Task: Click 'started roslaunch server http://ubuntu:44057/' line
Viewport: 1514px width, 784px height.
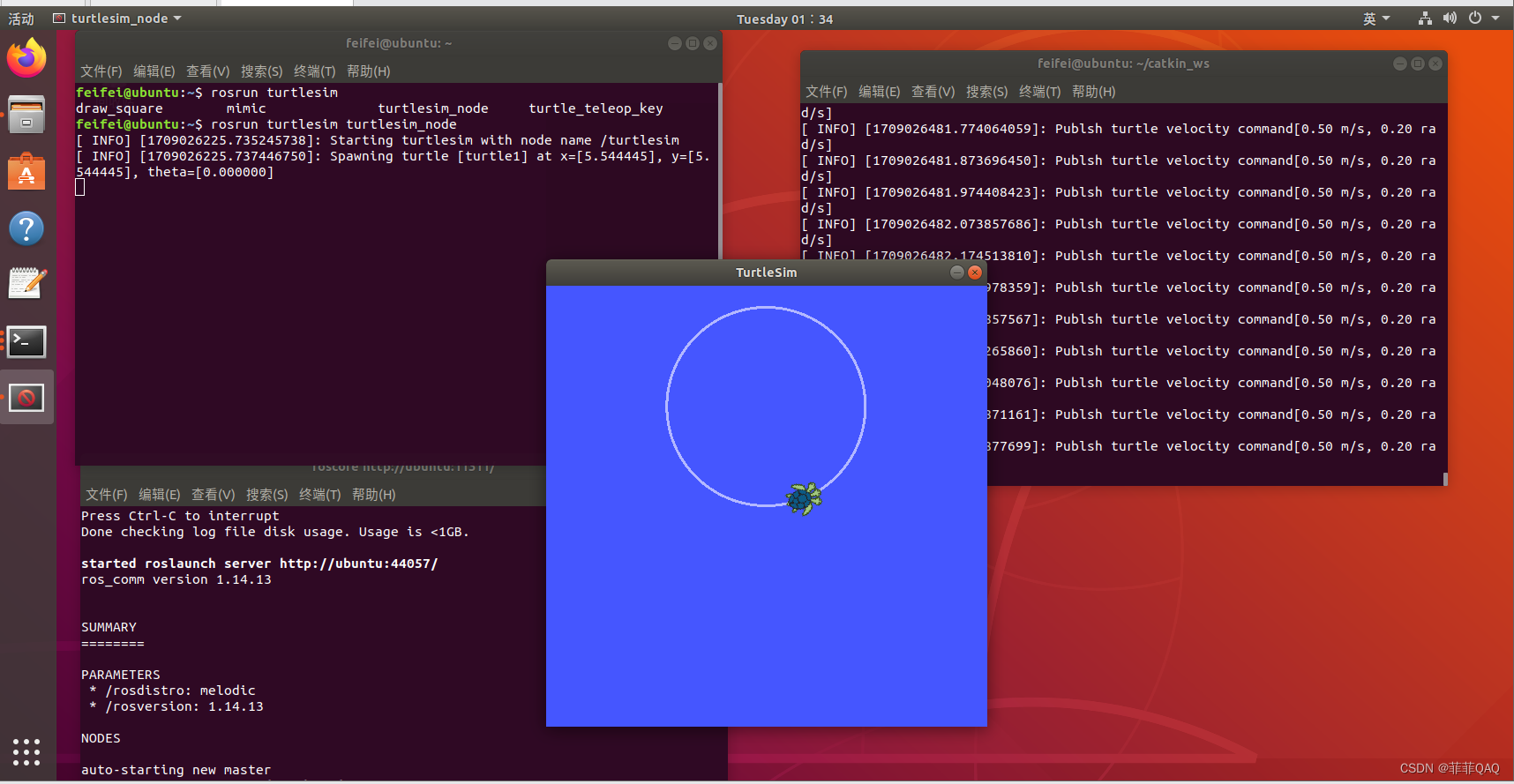Action: (259, 564)
